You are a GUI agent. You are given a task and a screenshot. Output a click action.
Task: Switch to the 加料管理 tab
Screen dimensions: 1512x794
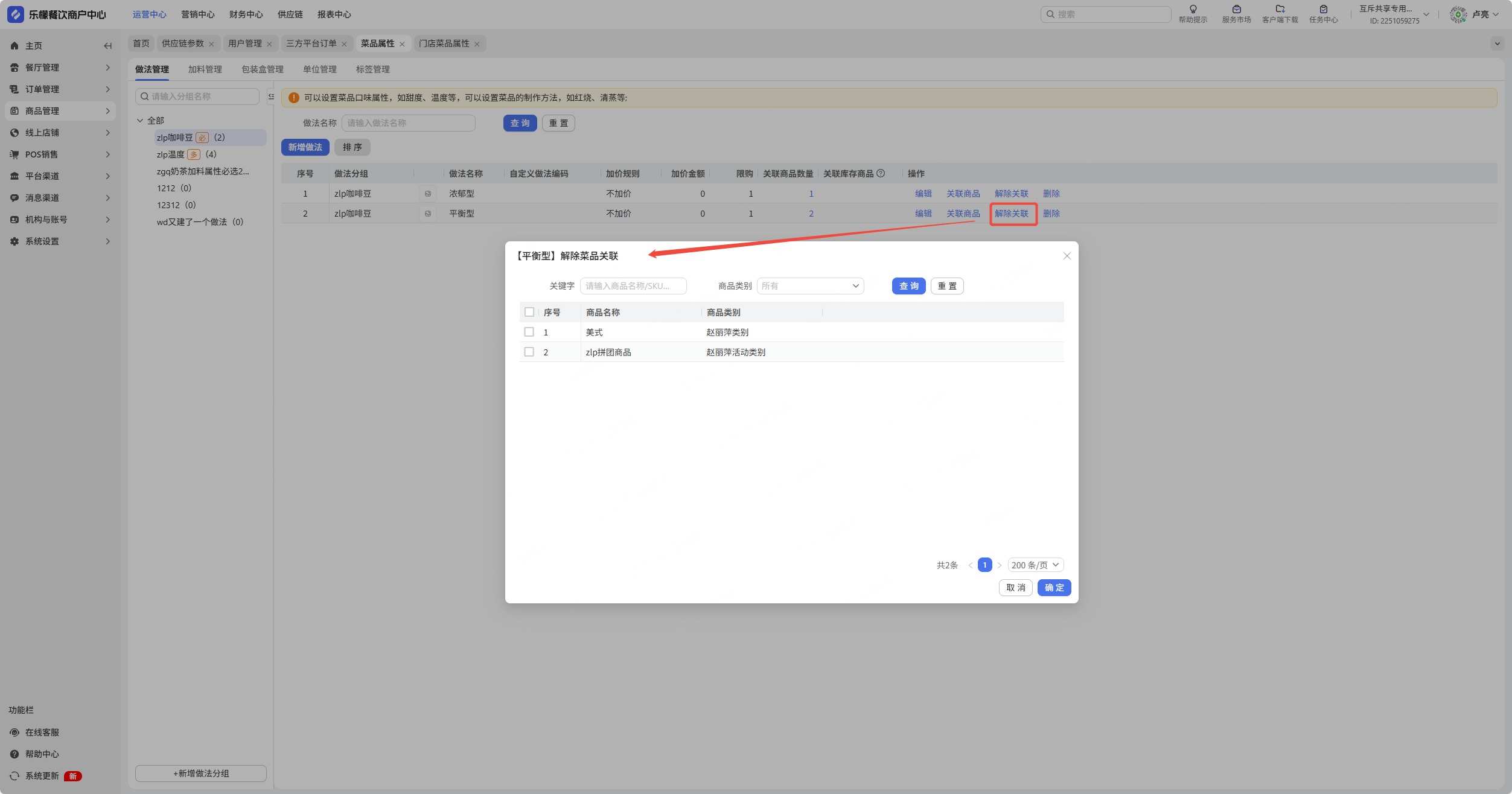point(205,69)
